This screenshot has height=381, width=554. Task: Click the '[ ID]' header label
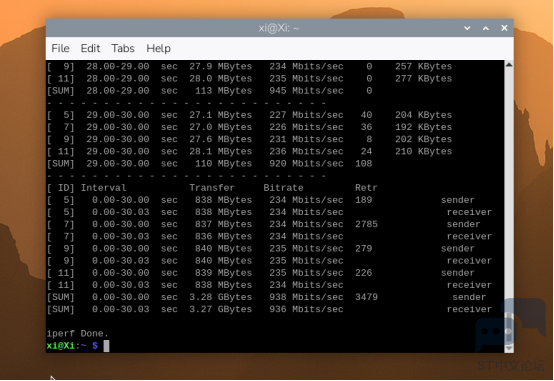point(61,188)
